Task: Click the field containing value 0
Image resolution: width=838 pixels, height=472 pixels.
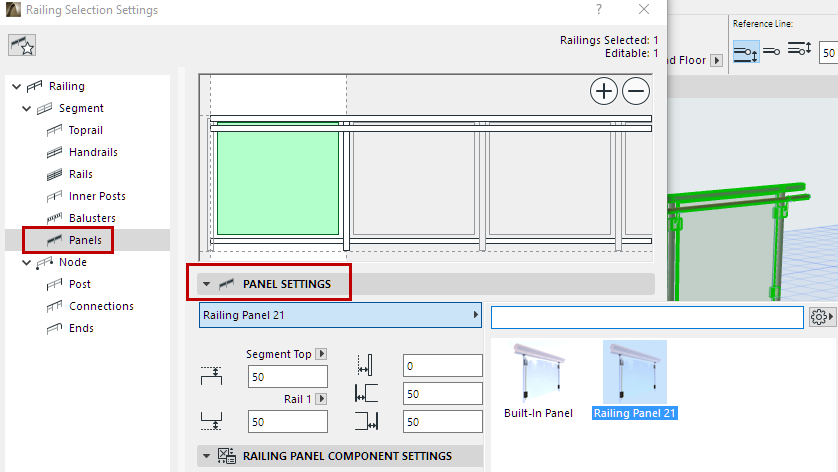Action: (443, 366)
